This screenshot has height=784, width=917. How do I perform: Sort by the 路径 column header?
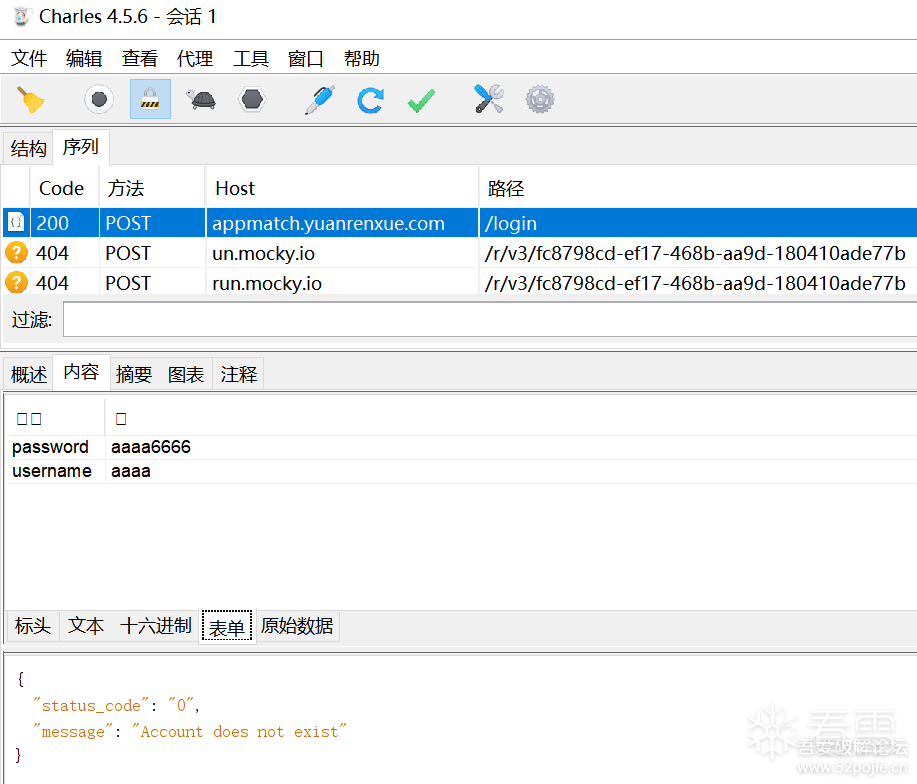[x=698, y=188]
